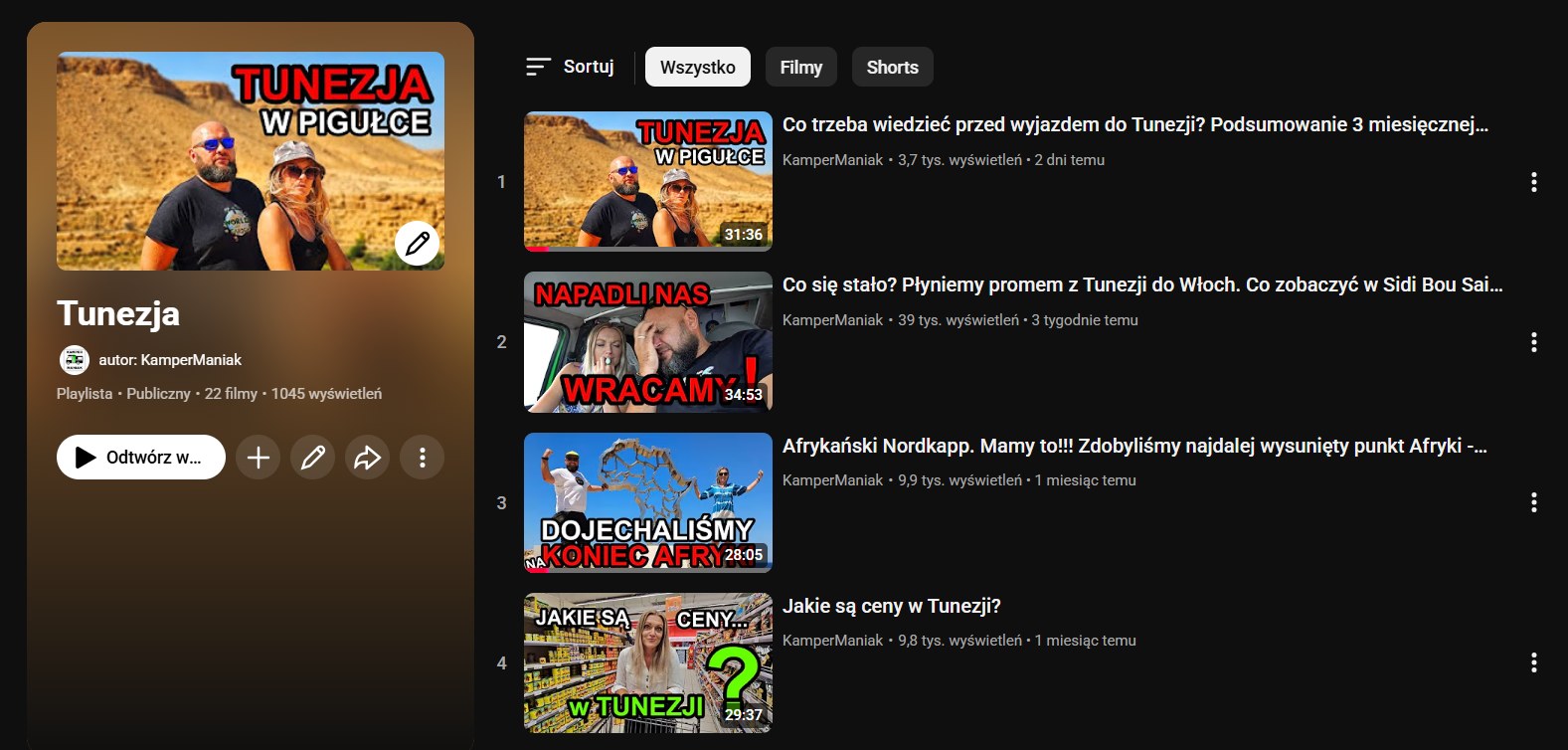Click the plus icon below the playlist title
The width and height of the screenshot is (1568, 750).
click(x=259, y=458)
